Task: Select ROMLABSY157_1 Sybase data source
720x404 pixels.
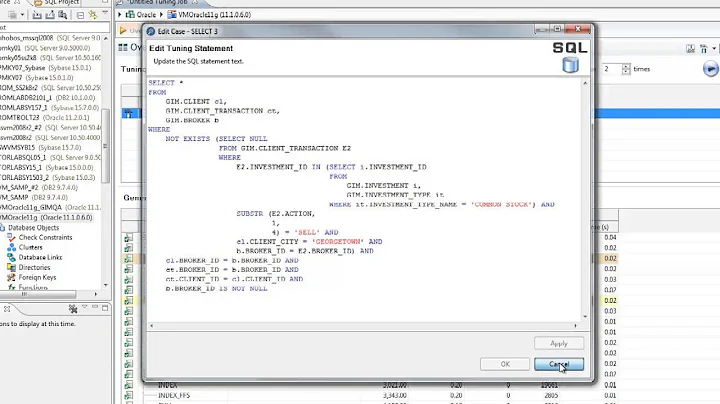Action: click(x=49, y=108)
